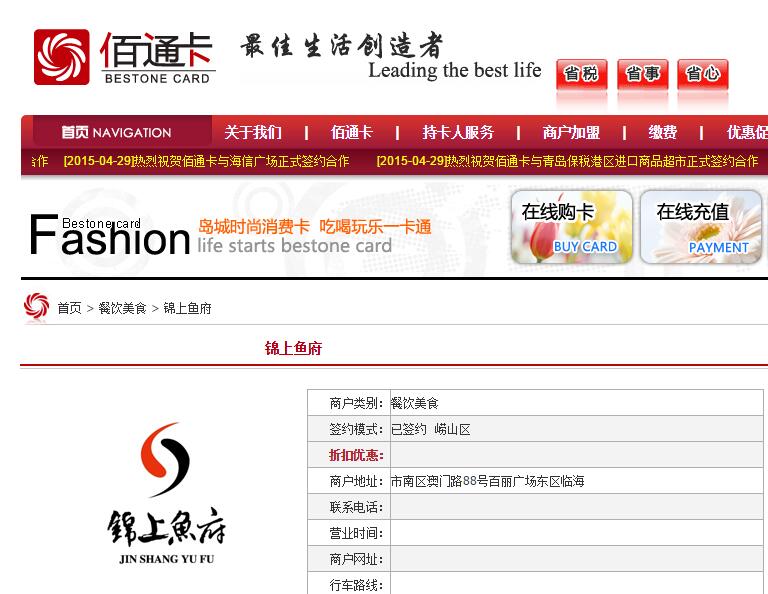768x594 pixels.
Task: Click the Fashion life starts bestone card banner
Action: 230,235
